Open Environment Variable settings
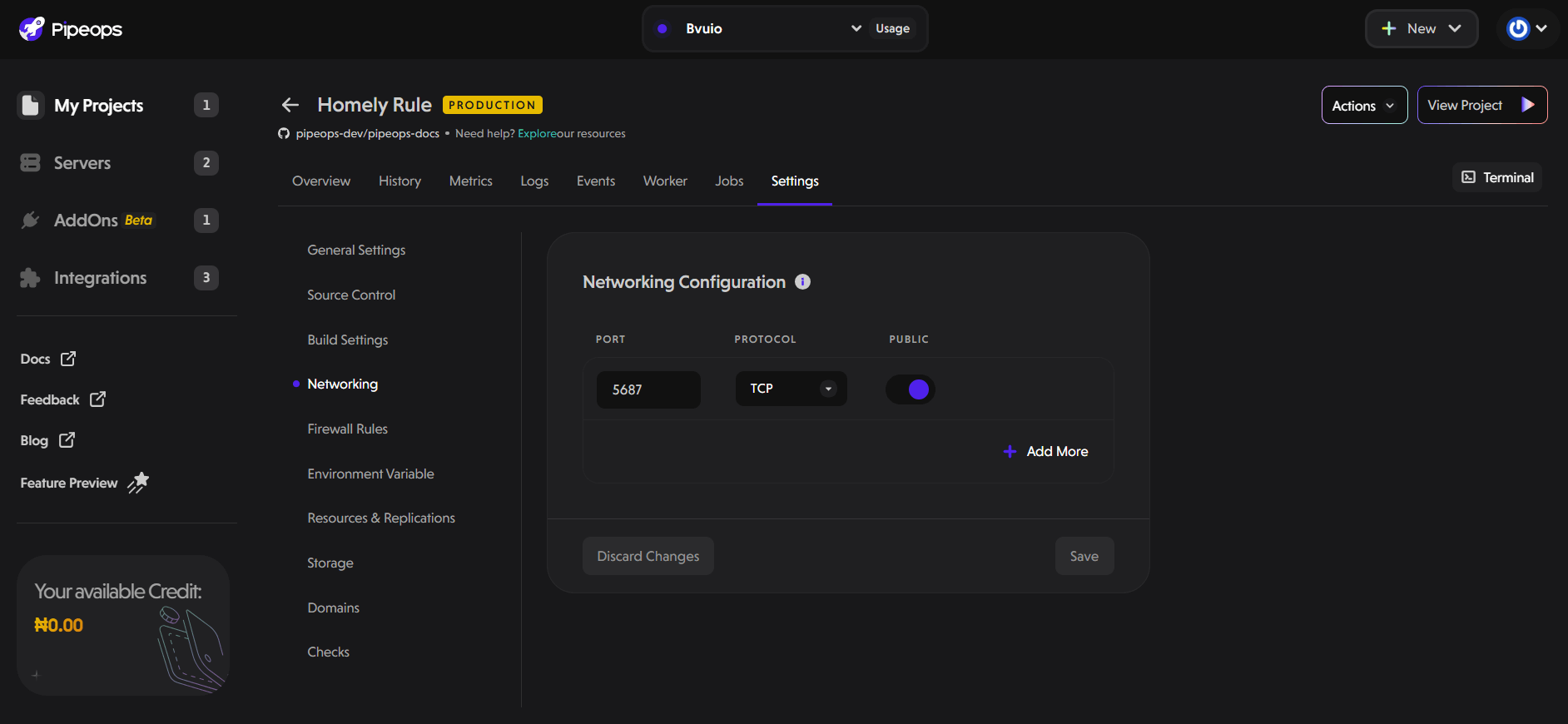Image resolution: width=1568 pixels, height=724 pixels. (370, 474)
